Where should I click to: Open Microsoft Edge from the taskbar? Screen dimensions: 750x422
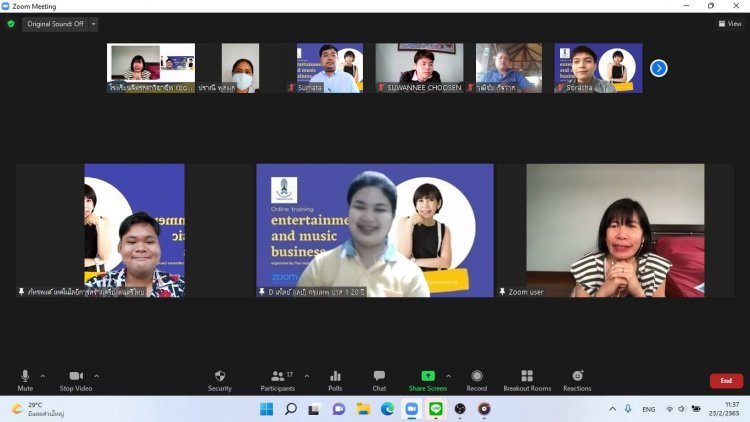pos(387,409)
